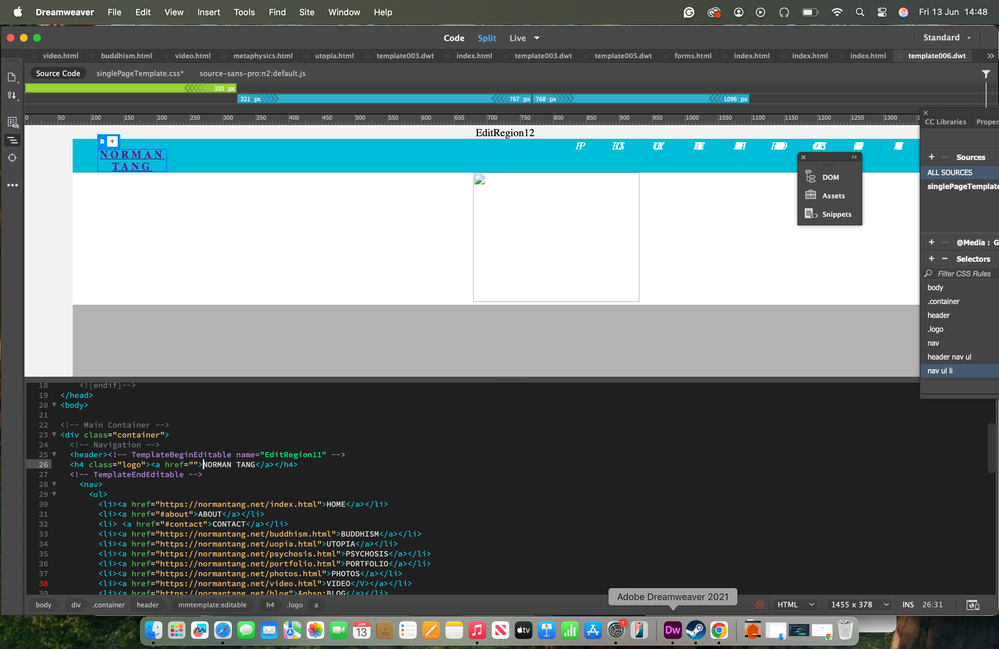
Task: Click the Open Documents icon in left toolbar
Action: [x=11, y=77]
